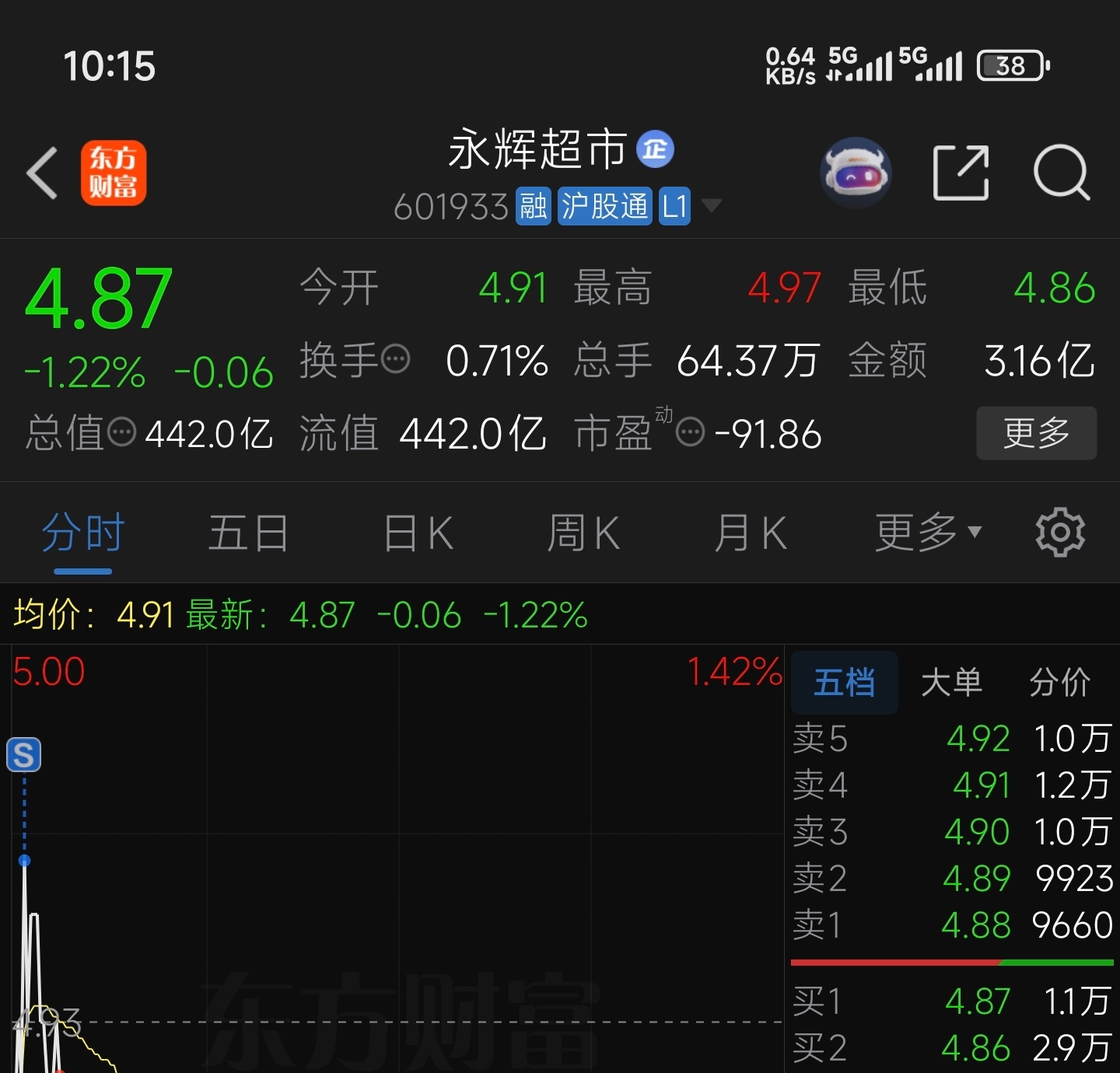
Task: Tap the buy-sell ratio red green bar
Action: [x=953, y=963]
